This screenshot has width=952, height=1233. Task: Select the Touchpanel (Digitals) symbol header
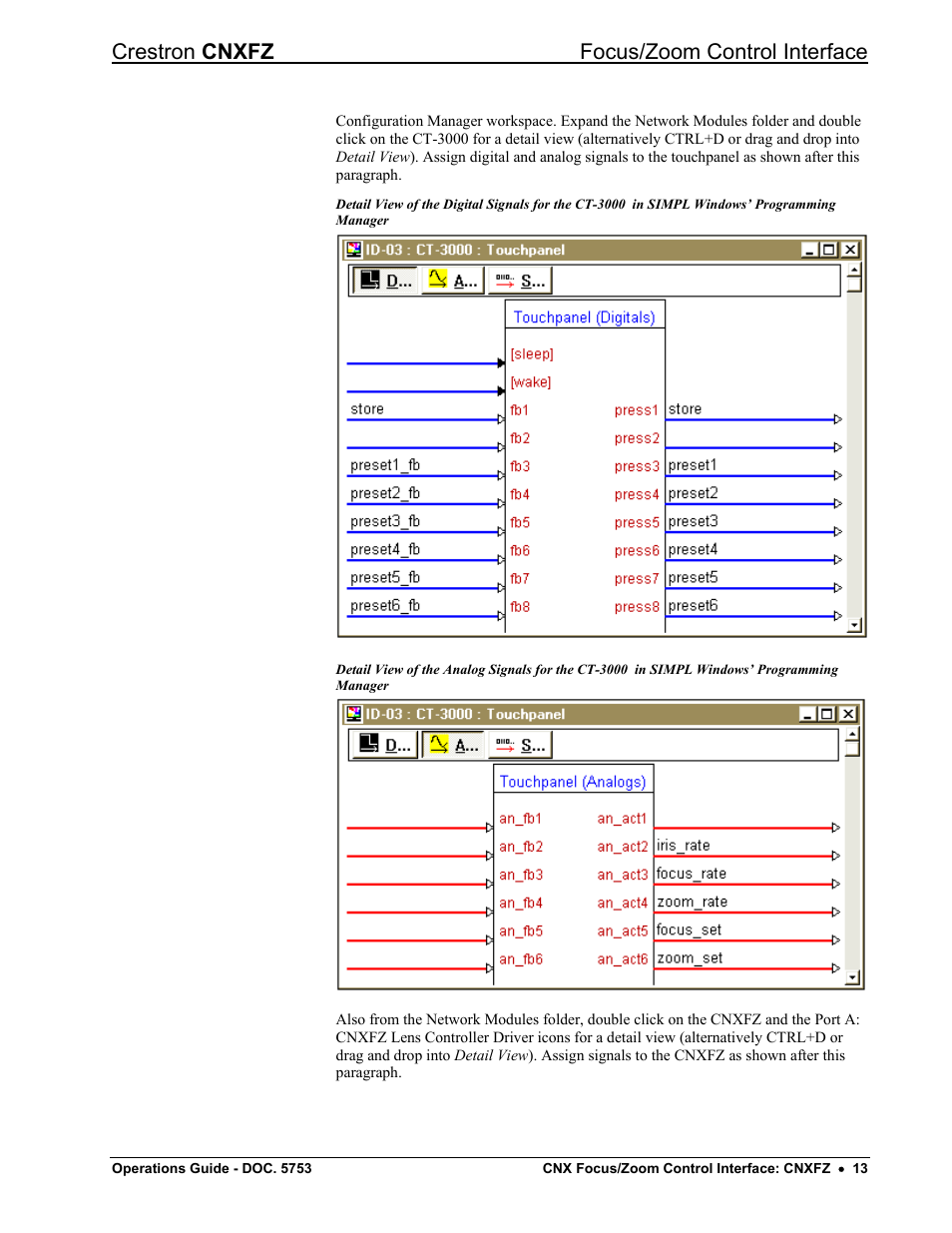tap(585, 317)
